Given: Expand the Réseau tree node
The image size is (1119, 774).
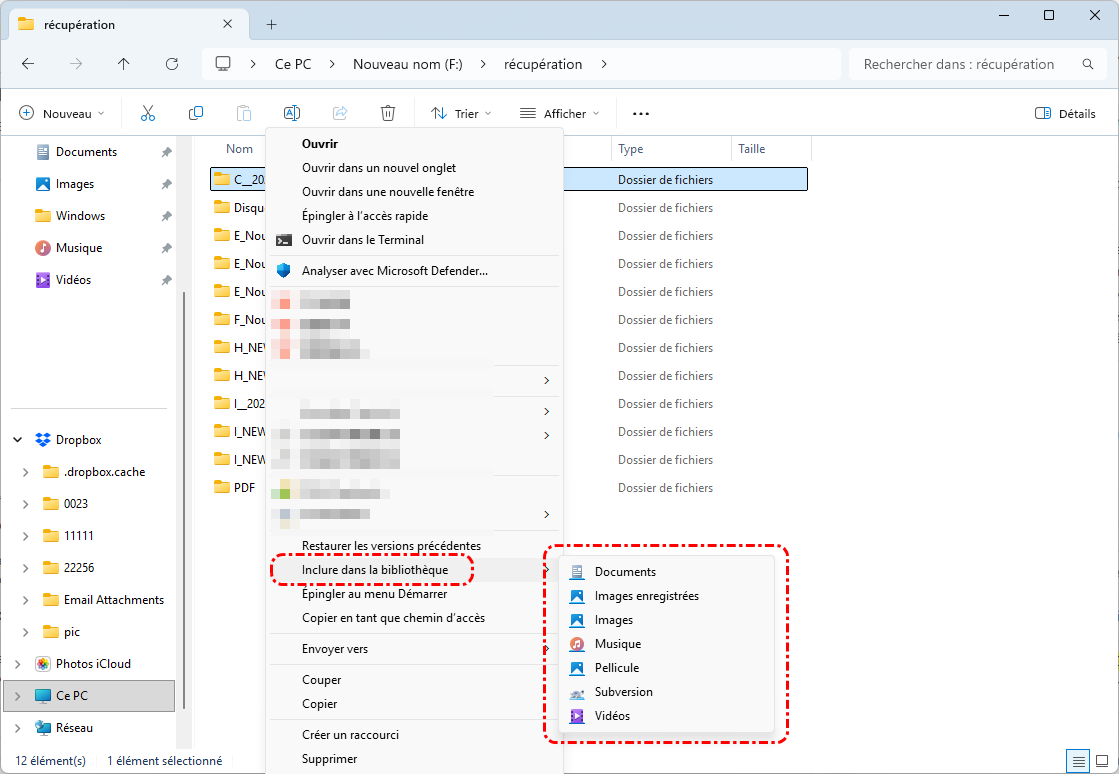Looking at the screenshot, I should pyautogui.click(x=18, y=728).
